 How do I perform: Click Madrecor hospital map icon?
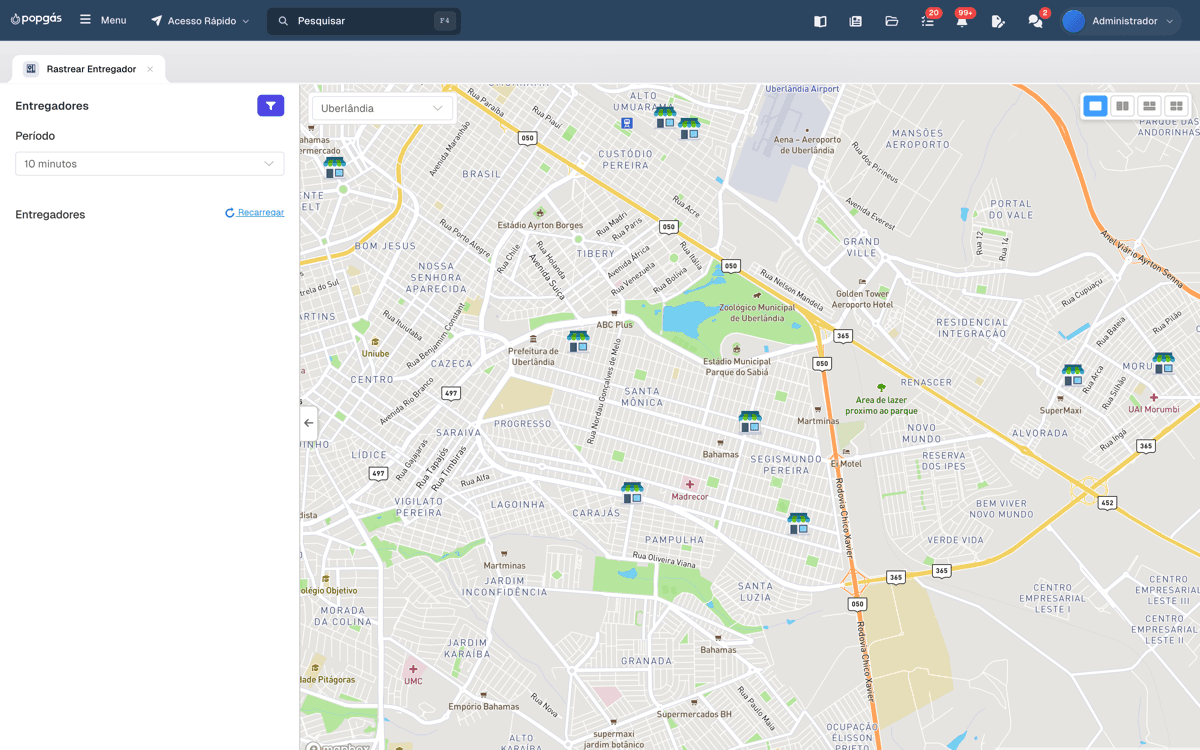click(x=689, y=485)
